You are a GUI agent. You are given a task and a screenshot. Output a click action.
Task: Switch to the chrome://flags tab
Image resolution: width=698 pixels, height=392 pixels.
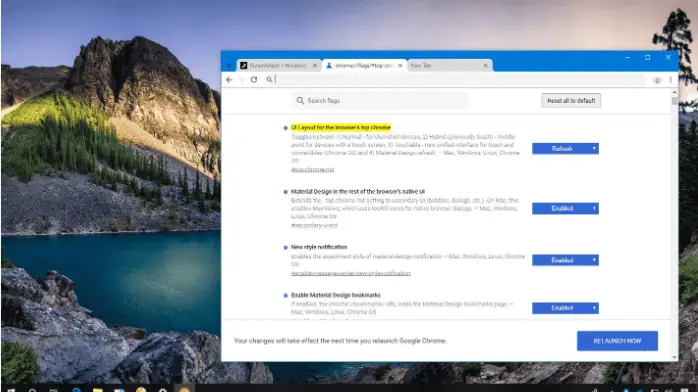point(364,65)
